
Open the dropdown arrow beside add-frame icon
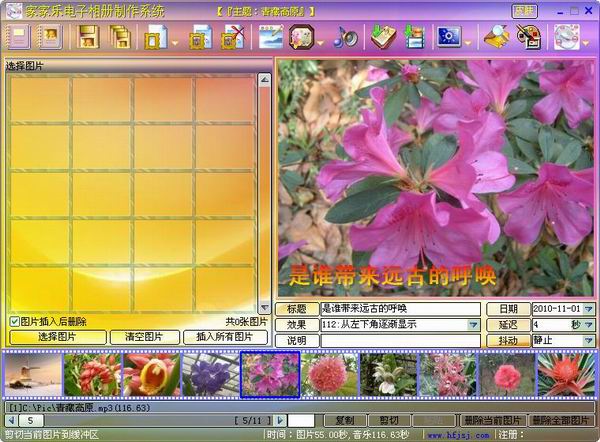[175, 43]
